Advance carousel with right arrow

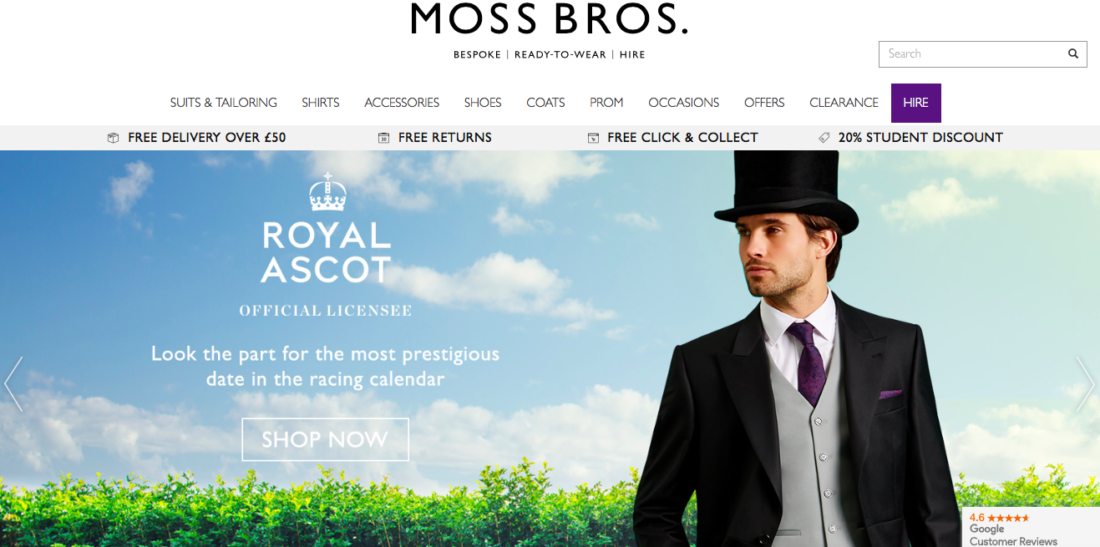1085,384
